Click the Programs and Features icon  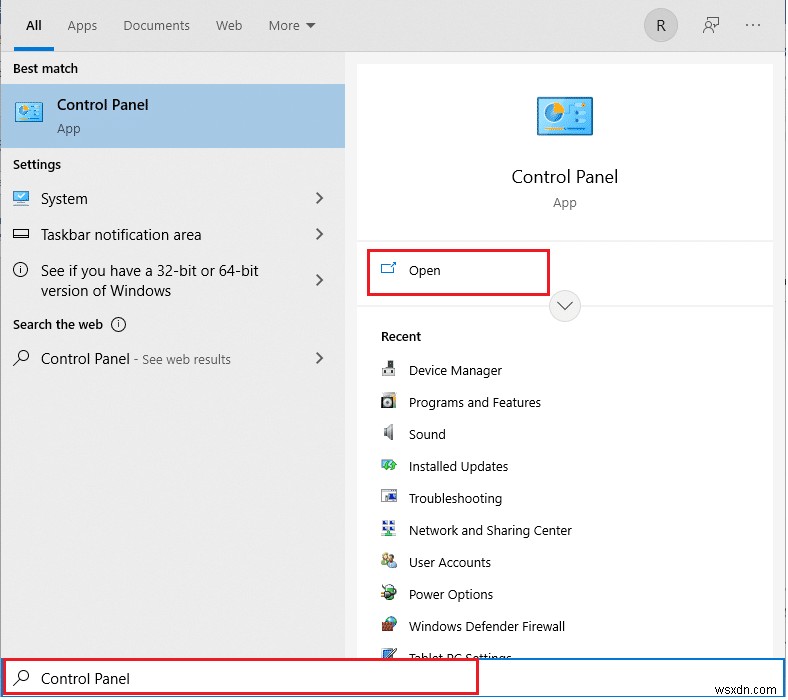click(389, 402)
